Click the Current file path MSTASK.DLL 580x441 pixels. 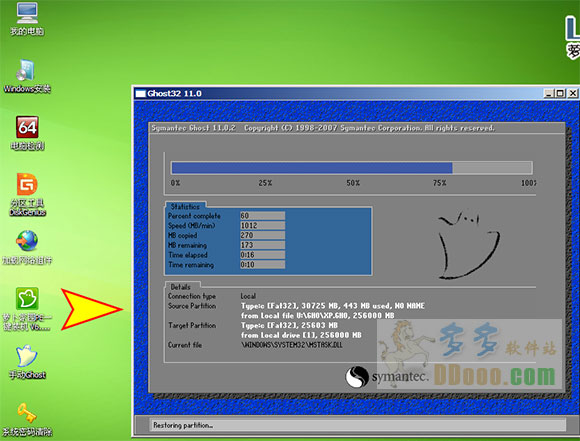(x=292, y=345)
